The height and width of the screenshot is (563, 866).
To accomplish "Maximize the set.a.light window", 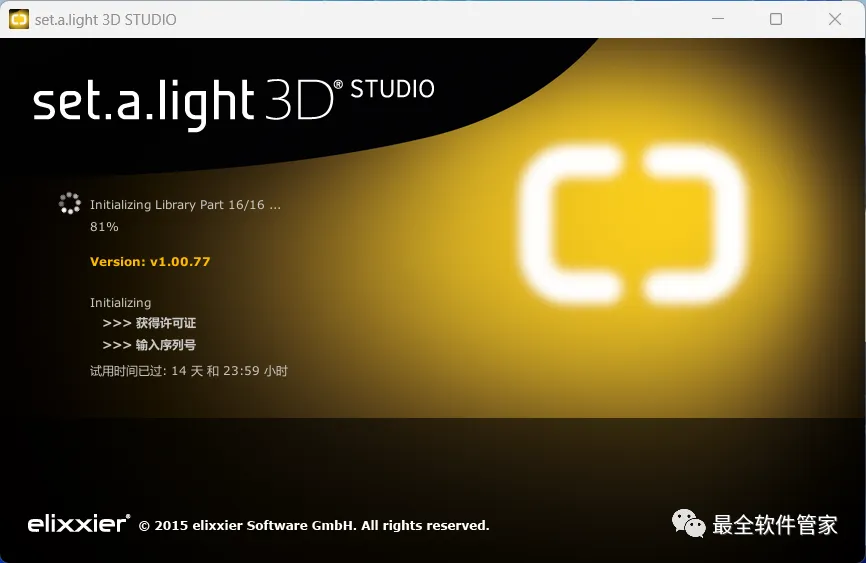I will click(776, 19).
